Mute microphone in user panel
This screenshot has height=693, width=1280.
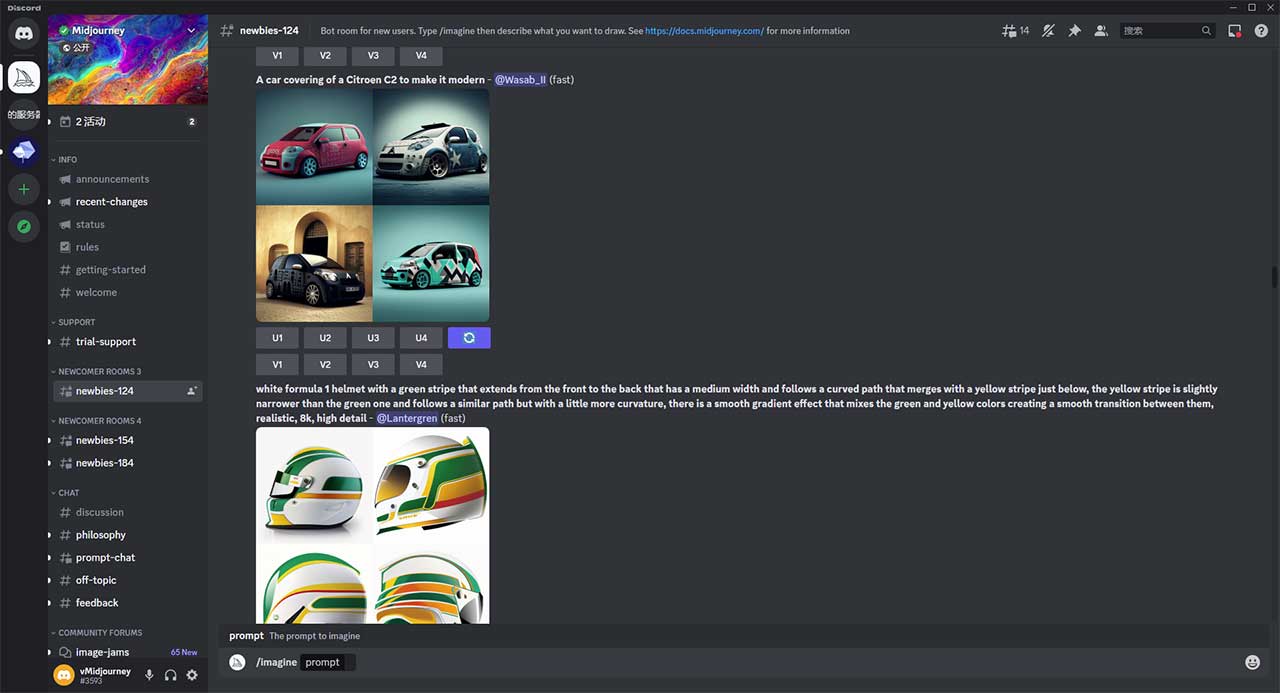149,675
